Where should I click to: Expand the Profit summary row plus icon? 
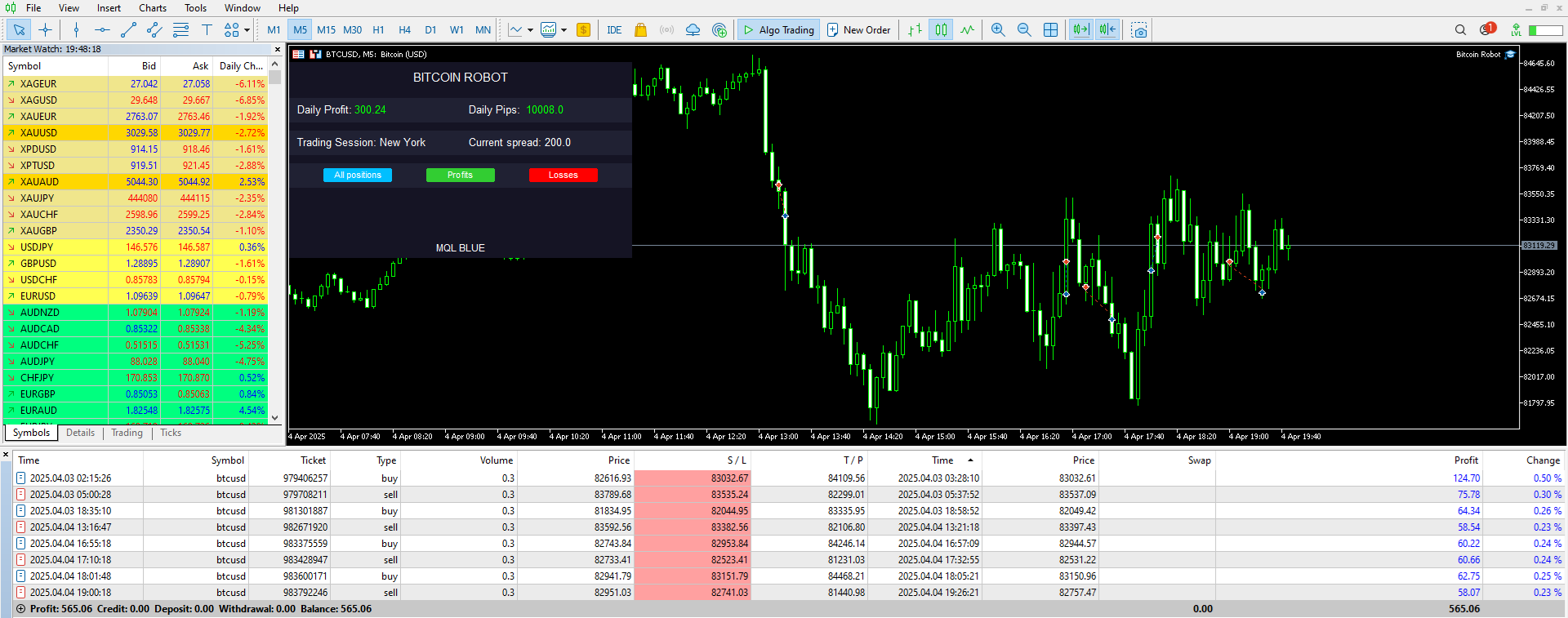[x=20, y=609]
